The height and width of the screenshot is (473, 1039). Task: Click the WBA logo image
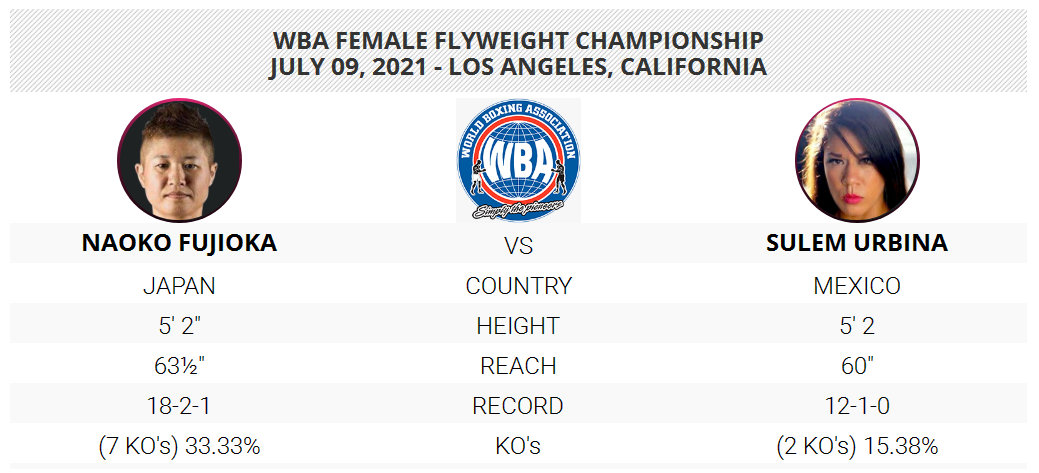518,160
